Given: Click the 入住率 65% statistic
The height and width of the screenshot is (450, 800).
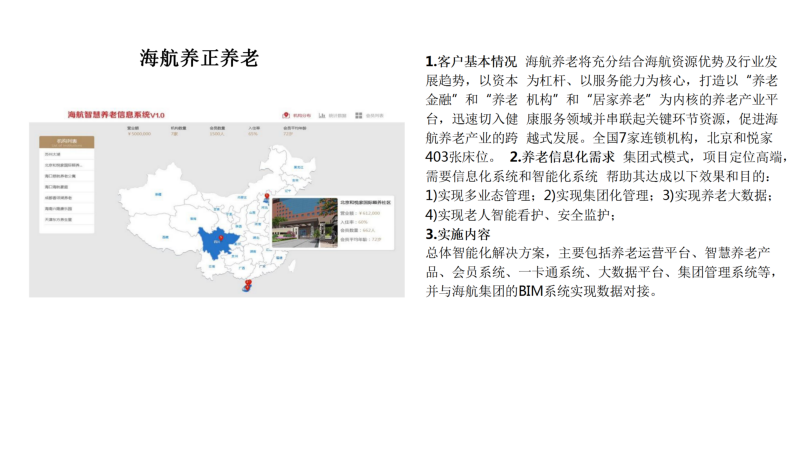Looking at the screenshot, I should click(x=254, y=131).
